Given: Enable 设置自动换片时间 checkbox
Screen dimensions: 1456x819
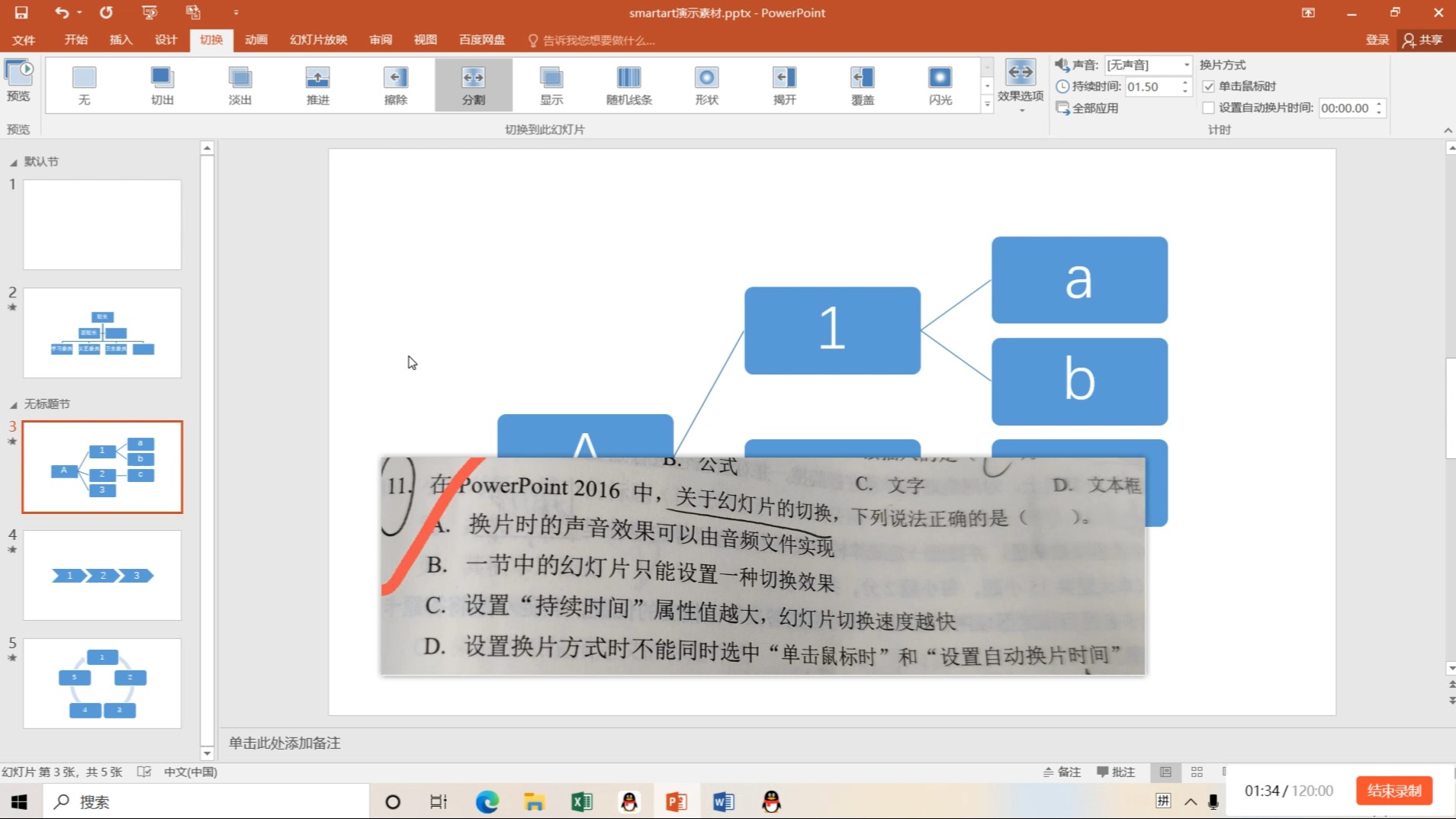Looking at the screenshot, I should click(x=1208, y=108).
